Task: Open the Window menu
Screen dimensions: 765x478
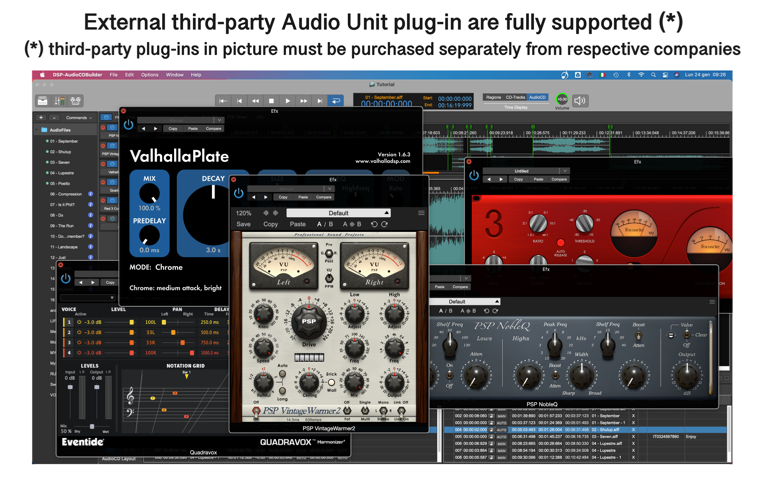Action: (x=174, y=75)
